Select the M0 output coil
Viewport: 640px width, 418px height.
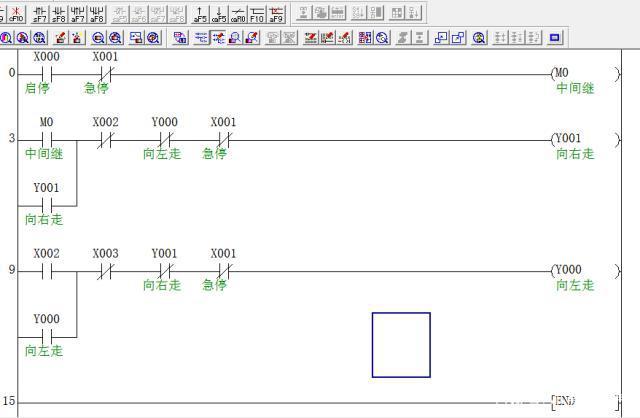pyautogui.click(x=572, y=74)
